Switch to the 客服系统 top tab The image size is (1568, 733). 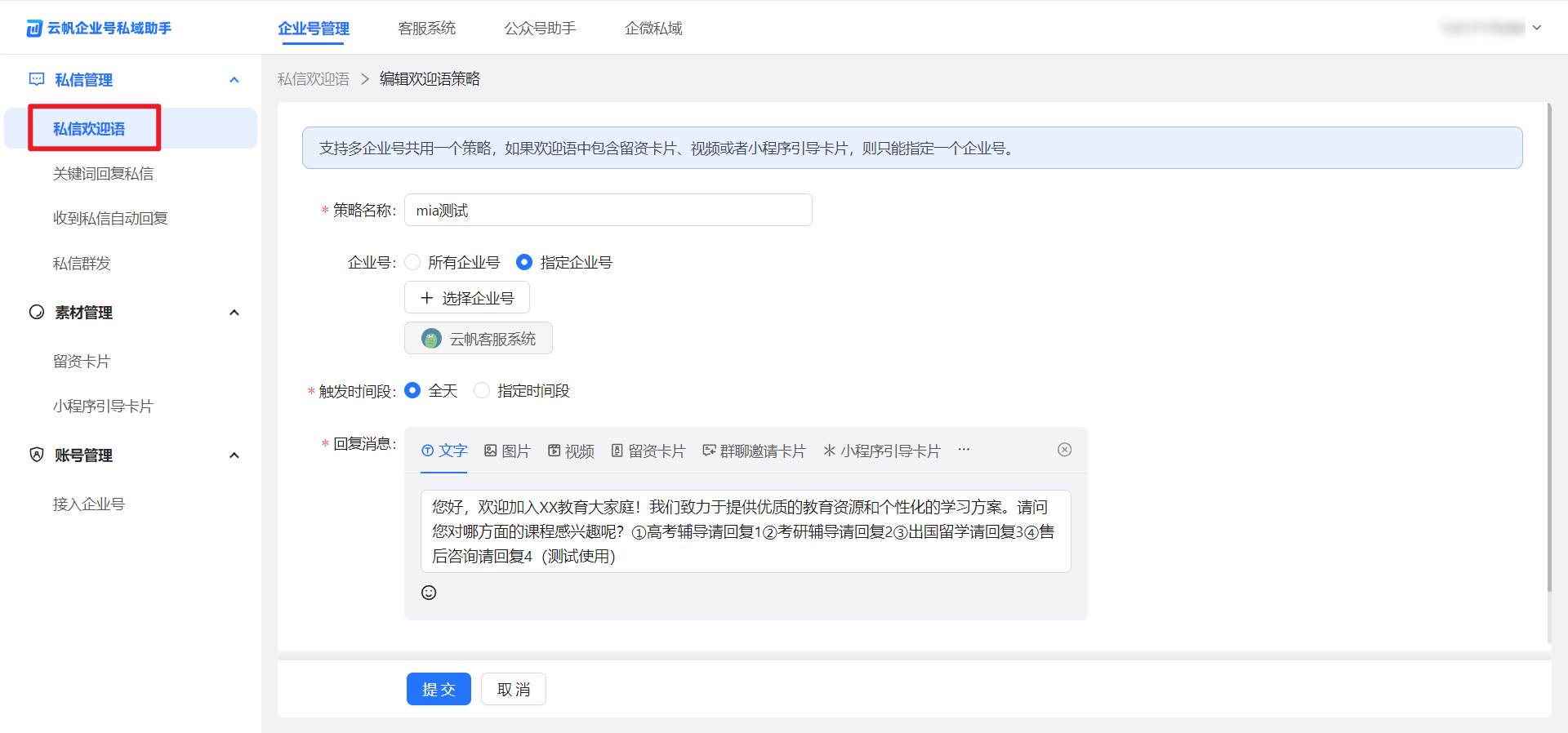pyautogui.click(x=426, y=29)
